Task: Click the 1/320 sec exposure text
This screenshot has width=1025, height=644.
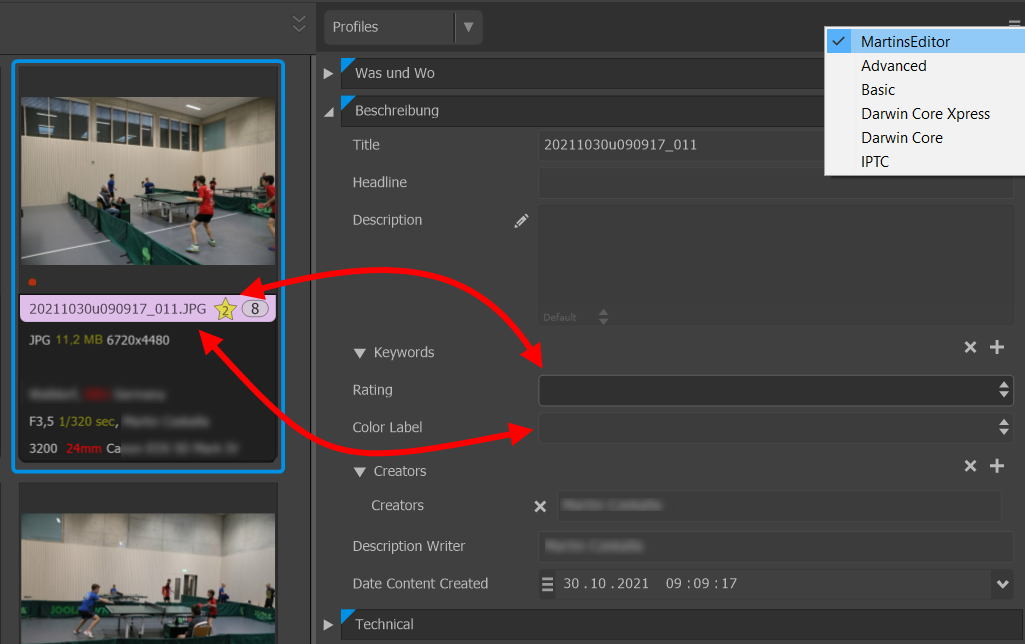Action: pyautogui.click(x=88, y=422)
